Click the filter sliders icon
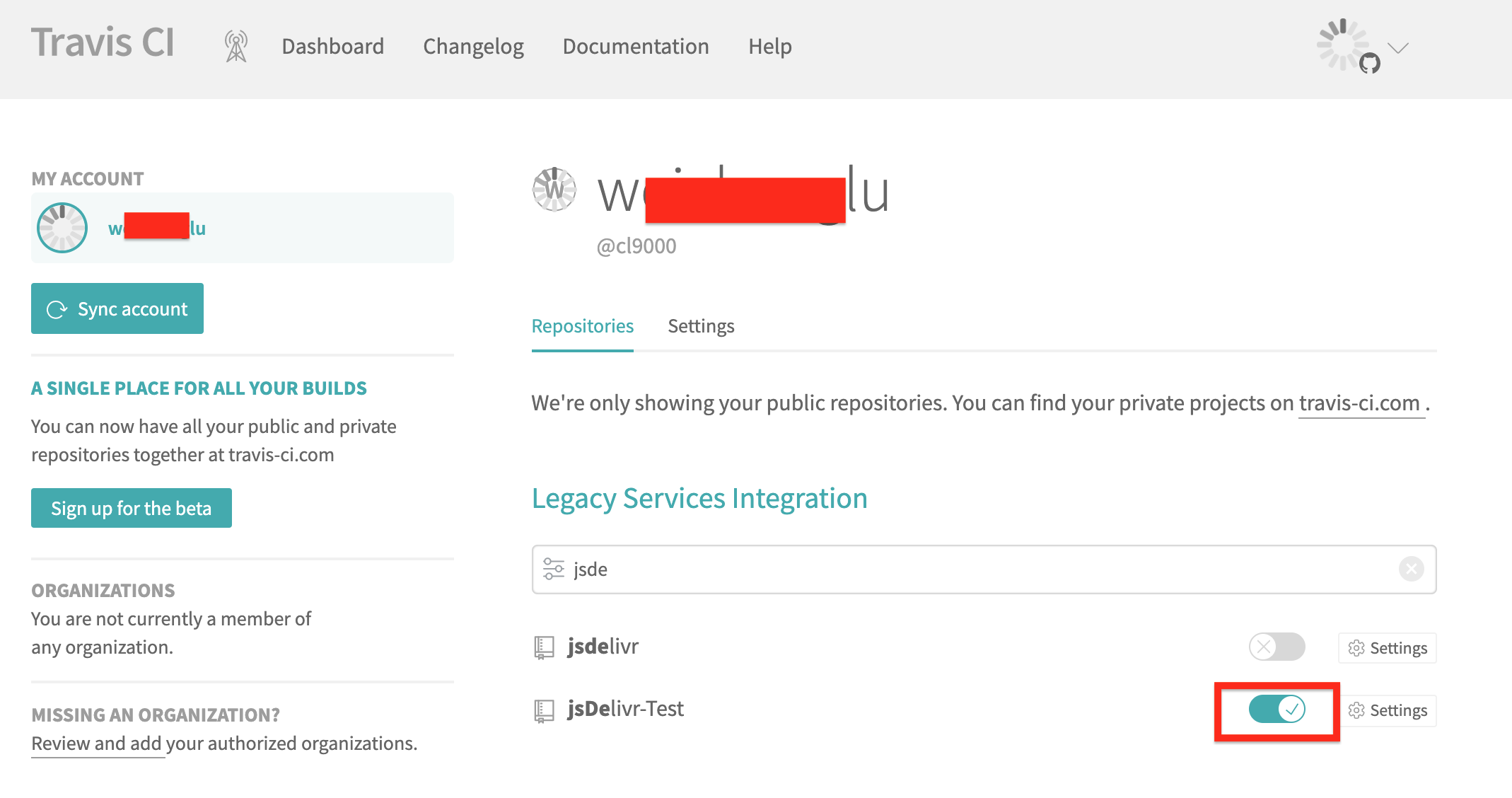This screenshot has height=798, width=1512. 553,569
